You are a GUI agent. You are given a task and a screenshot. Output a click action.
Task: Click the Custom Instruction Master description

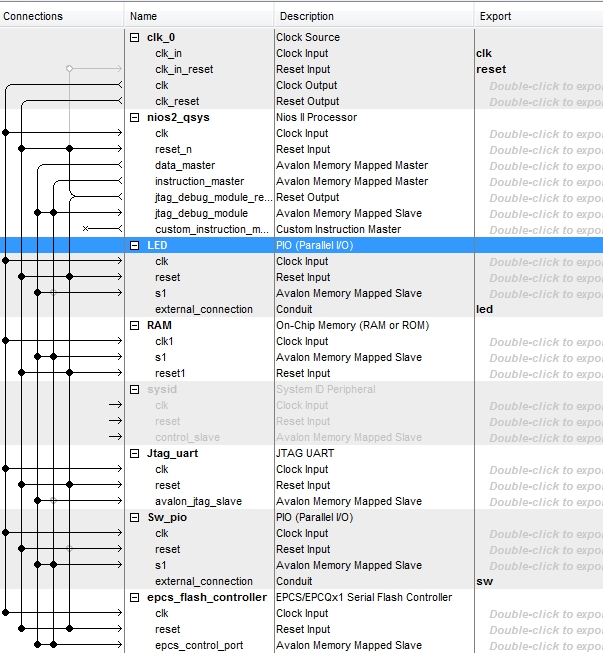(338, 229)
